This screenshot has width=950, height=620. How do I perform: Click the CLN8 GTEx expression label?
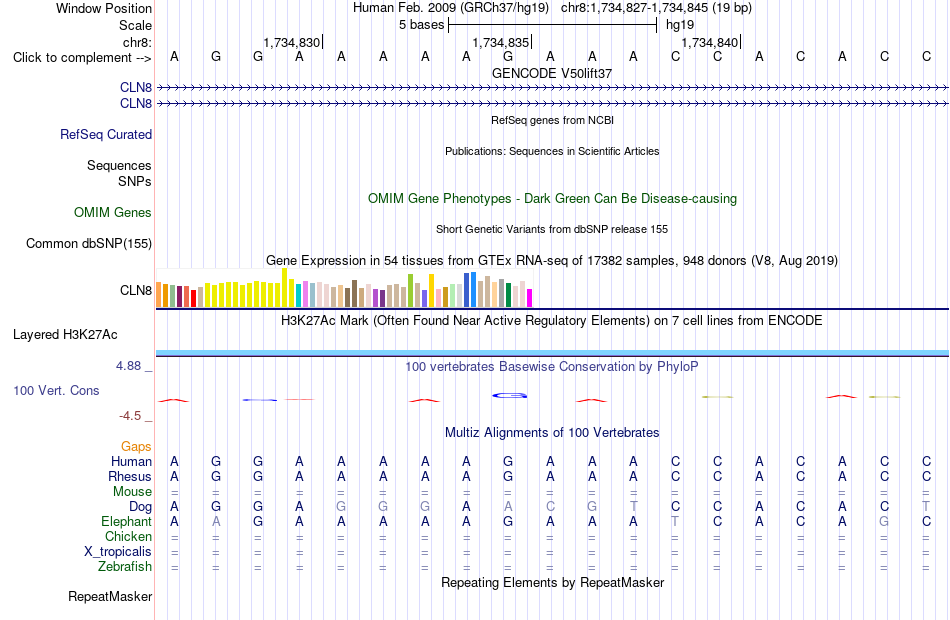click(x=136, y=290)
